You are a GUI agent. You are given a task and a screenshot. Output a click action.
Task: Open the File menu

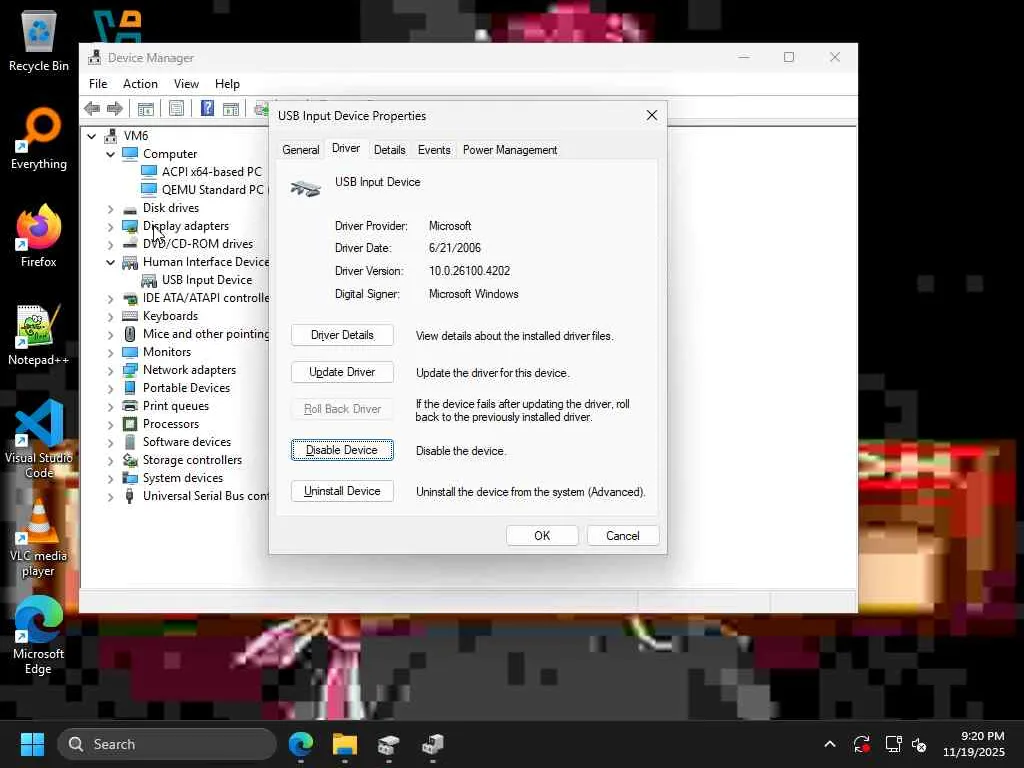[98, 84]
